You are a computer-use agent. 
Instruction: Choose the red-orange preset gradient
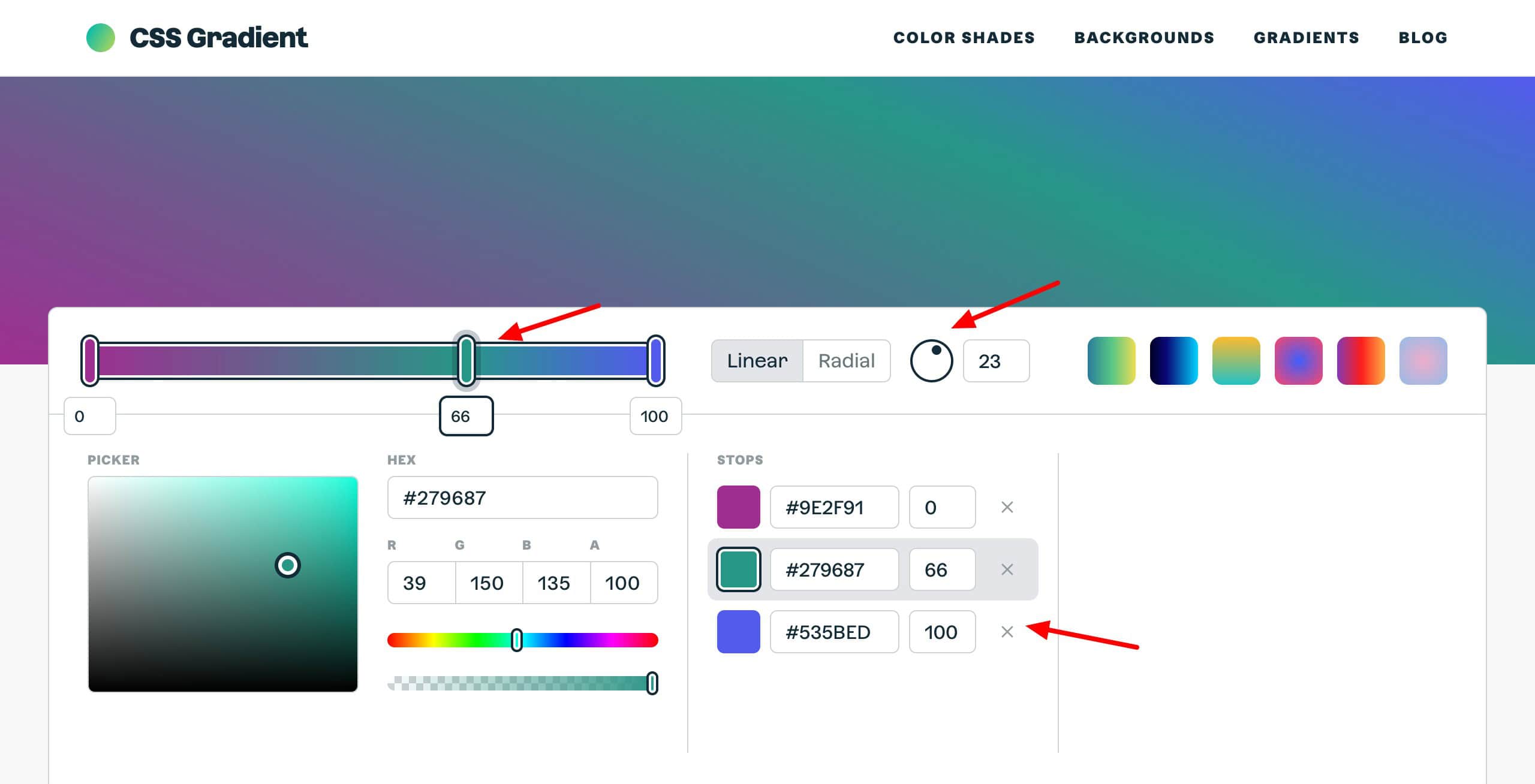tap(1361, 361)
